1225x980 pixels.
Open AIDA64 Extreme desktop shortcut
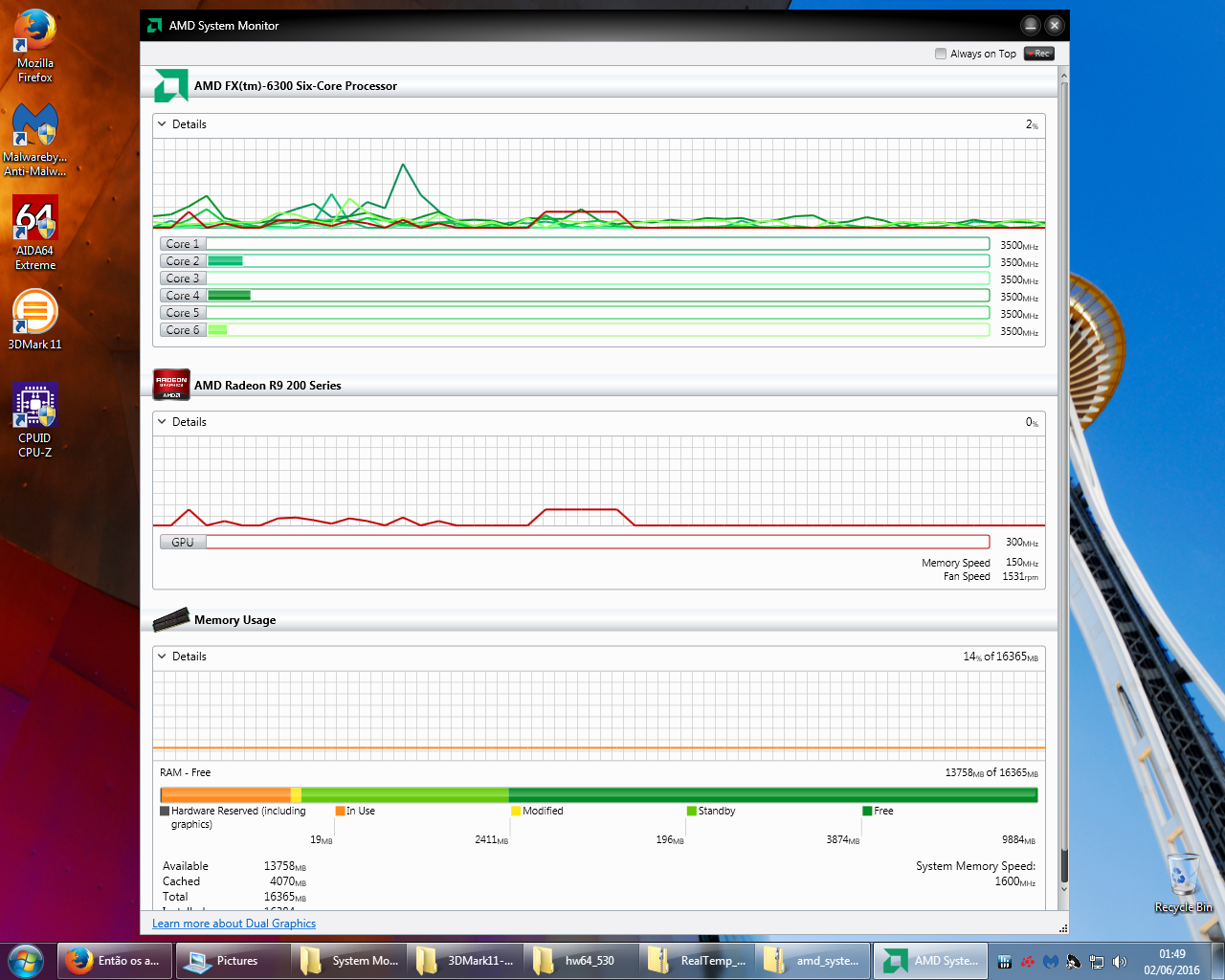35,234
